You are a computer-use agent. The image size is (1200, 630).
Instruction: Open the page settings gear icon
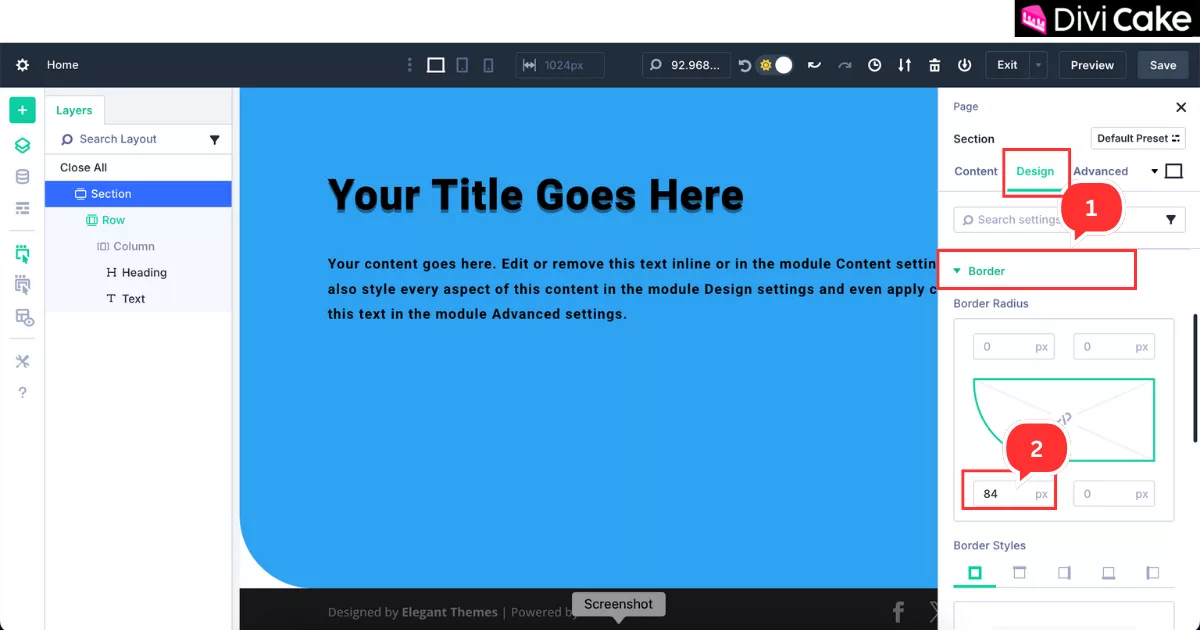(x=22, y=65)
